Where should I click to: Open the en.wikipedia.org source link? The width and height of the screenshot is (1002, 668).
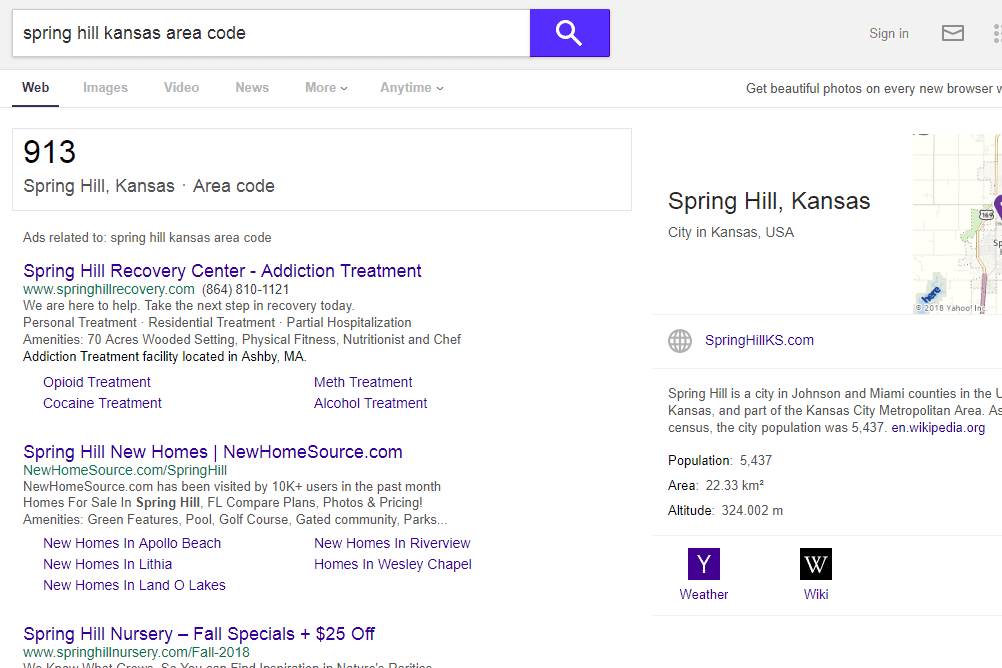click(938, 428)
